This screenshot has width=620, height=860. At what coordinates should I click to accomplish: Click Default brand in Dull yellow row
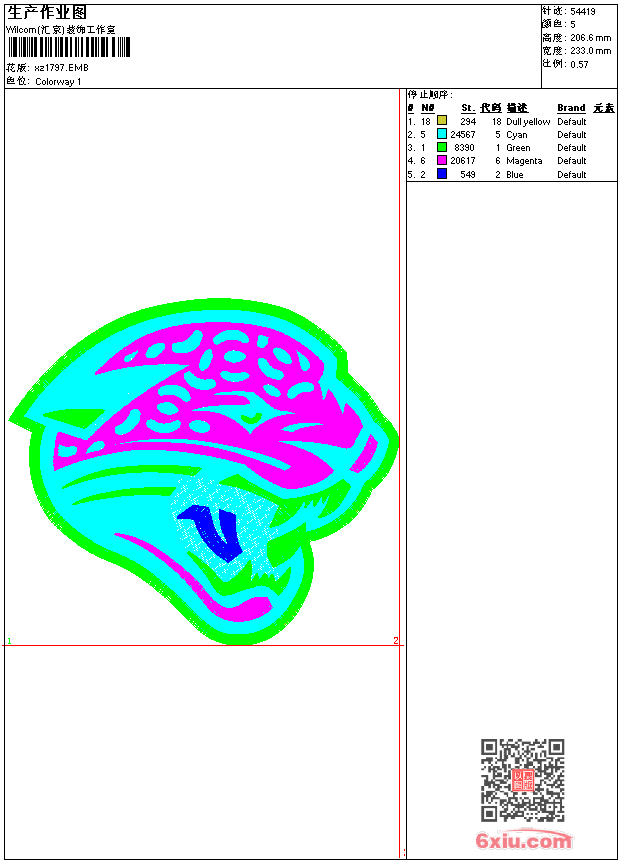(x=572, y=122)
